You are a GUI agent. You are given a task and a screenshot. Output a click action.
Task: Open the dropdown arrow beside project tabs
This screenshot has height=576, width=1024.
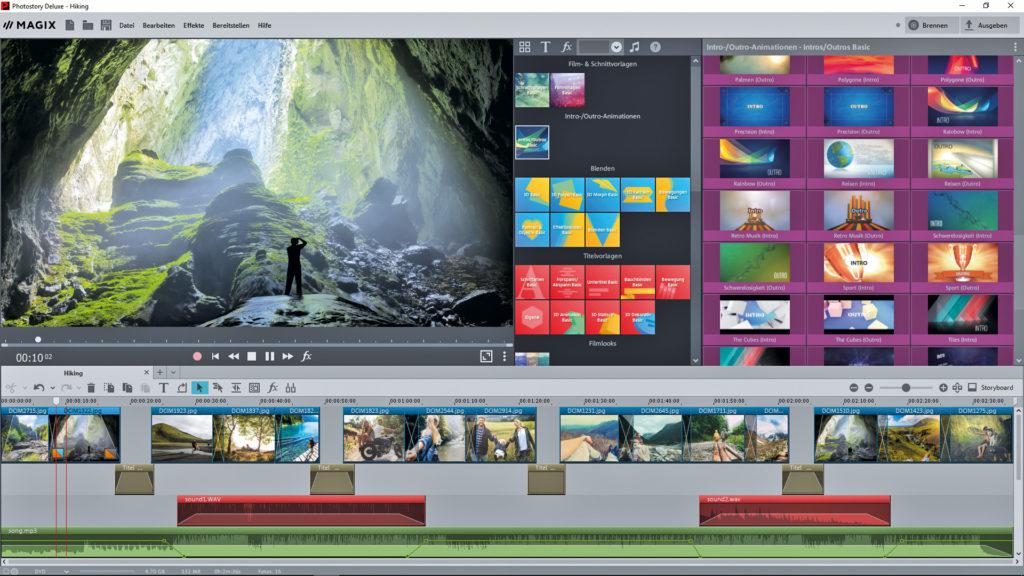171,372
